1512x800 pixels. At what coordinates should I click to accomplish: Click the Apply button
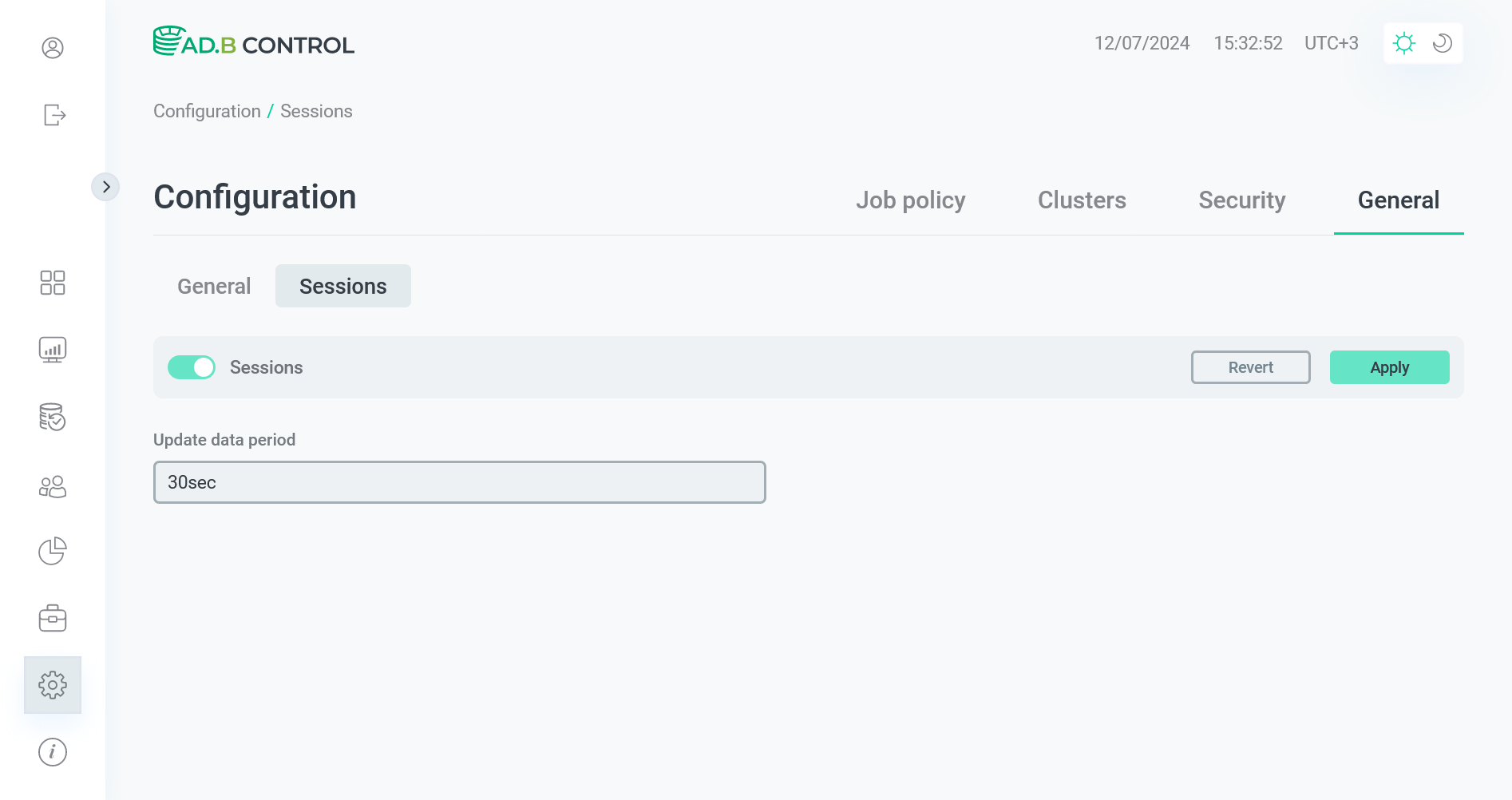(x=1389, y=367)
